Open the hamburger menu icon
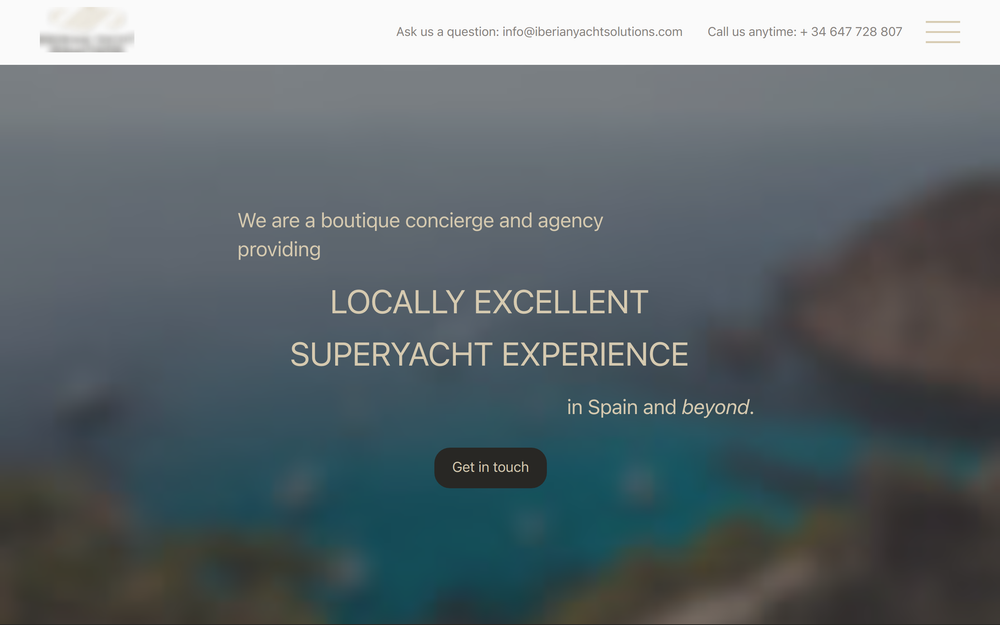The width and height of the screenshot is (1000, 625). [943, 32]
